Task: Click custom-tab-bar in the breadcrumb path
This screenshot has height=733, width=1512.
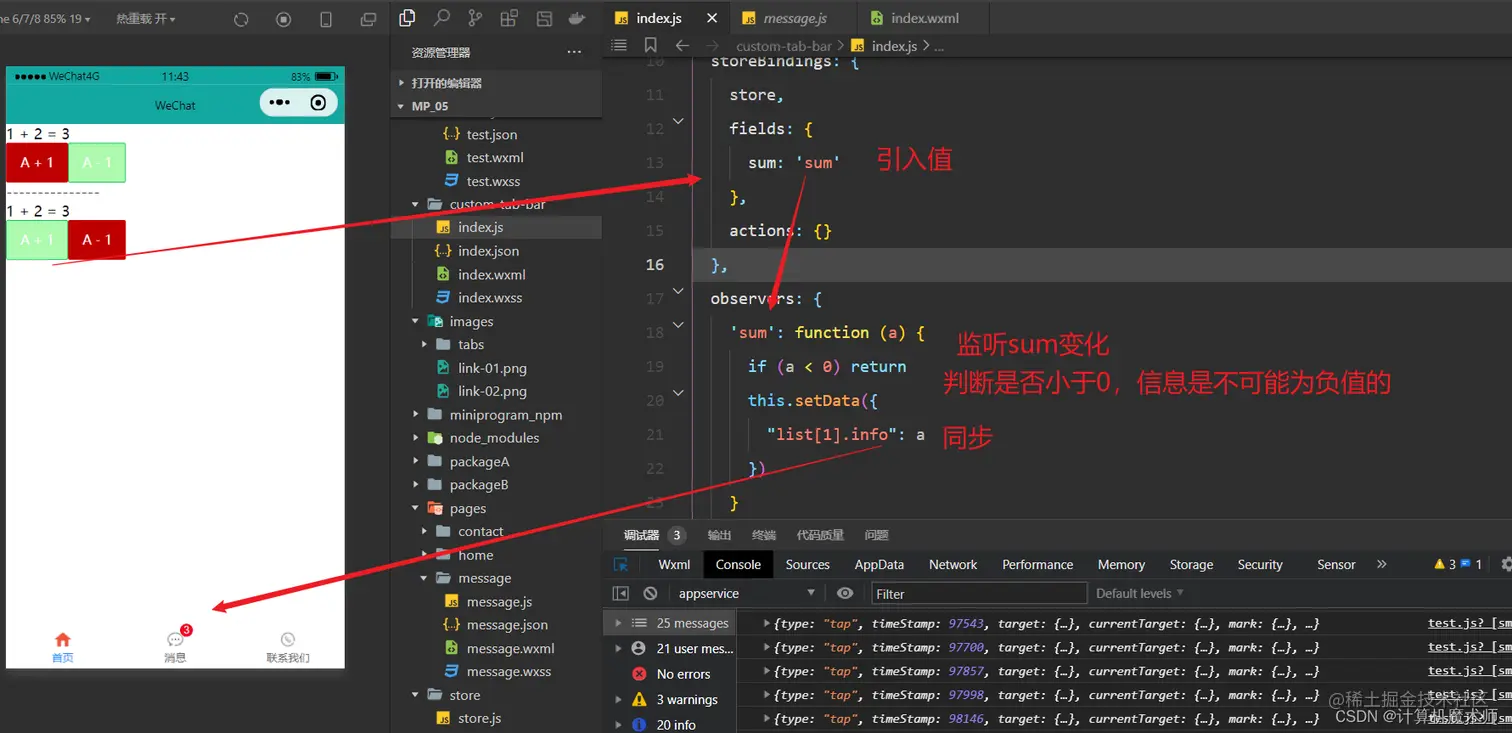Action: [x=783, y=46]
